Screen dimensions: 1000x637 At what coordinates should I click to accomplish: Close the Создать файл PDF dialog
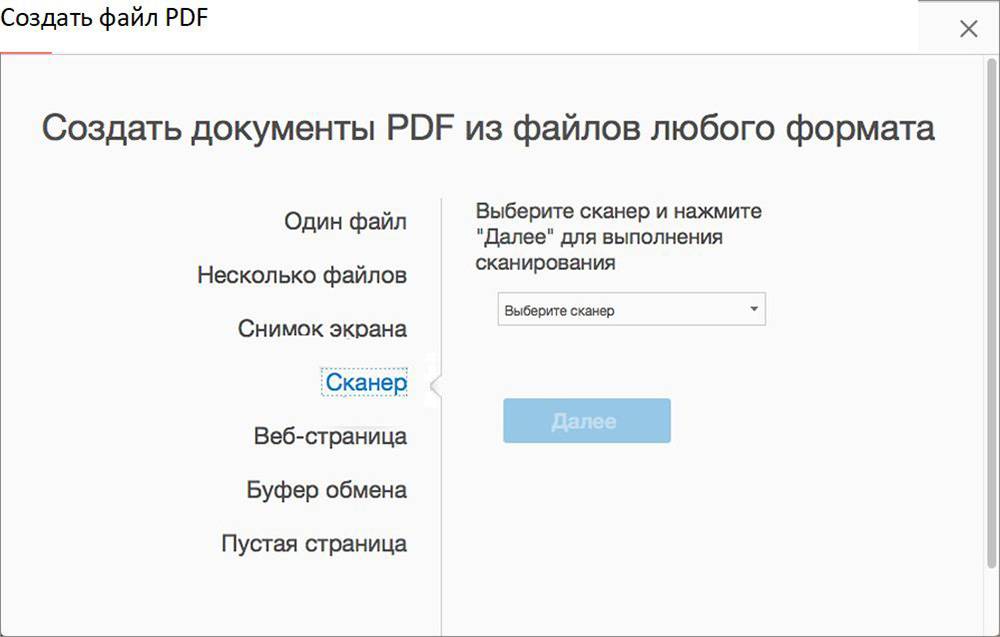click(968, 29)
